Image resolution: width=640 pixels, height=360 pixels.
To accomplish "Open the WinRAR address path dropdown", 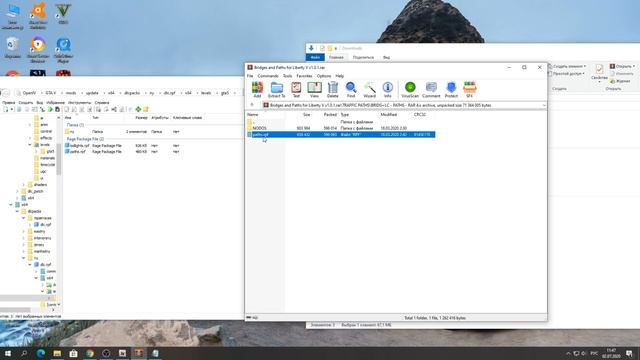I will coord(544,105).
